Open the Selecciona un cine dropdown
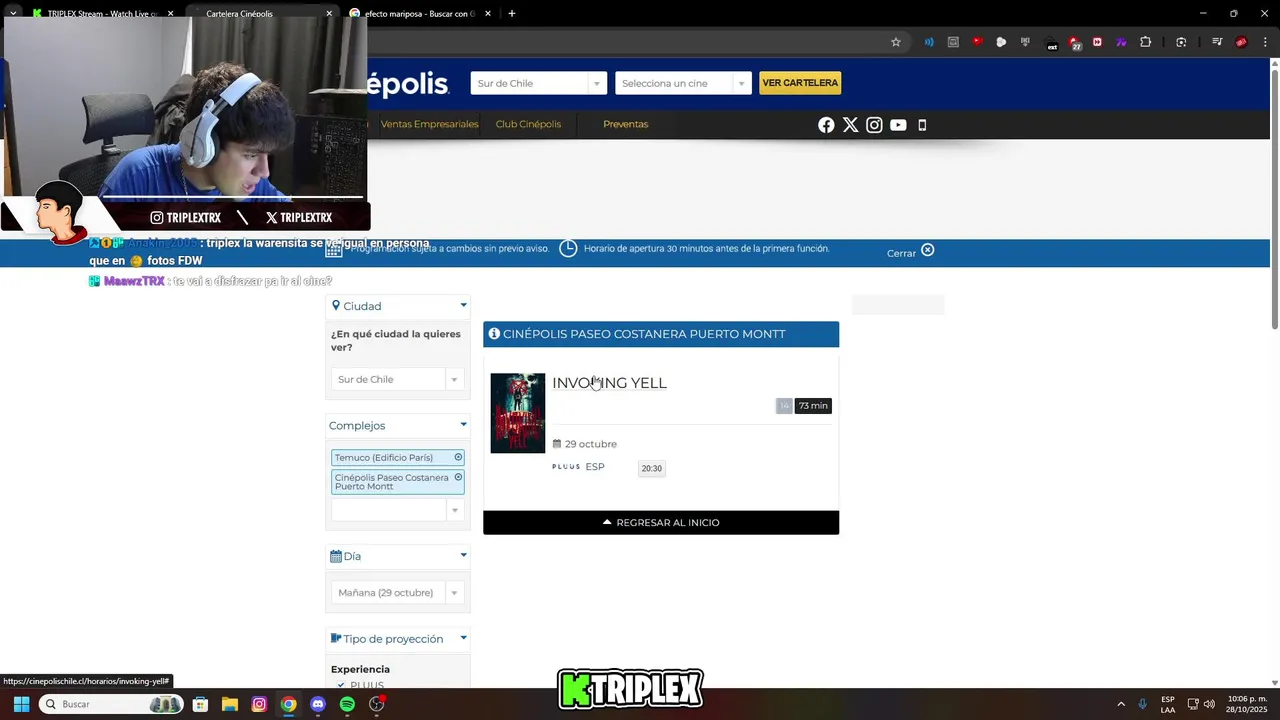This screenshot has width=1280, height=720. tap(683, 83)
